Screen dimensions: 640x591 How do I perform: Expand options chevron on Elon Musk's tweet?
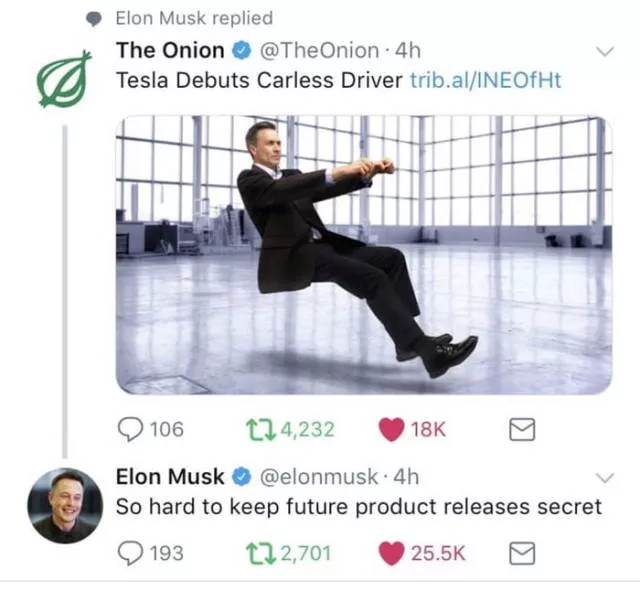point(605,477)
